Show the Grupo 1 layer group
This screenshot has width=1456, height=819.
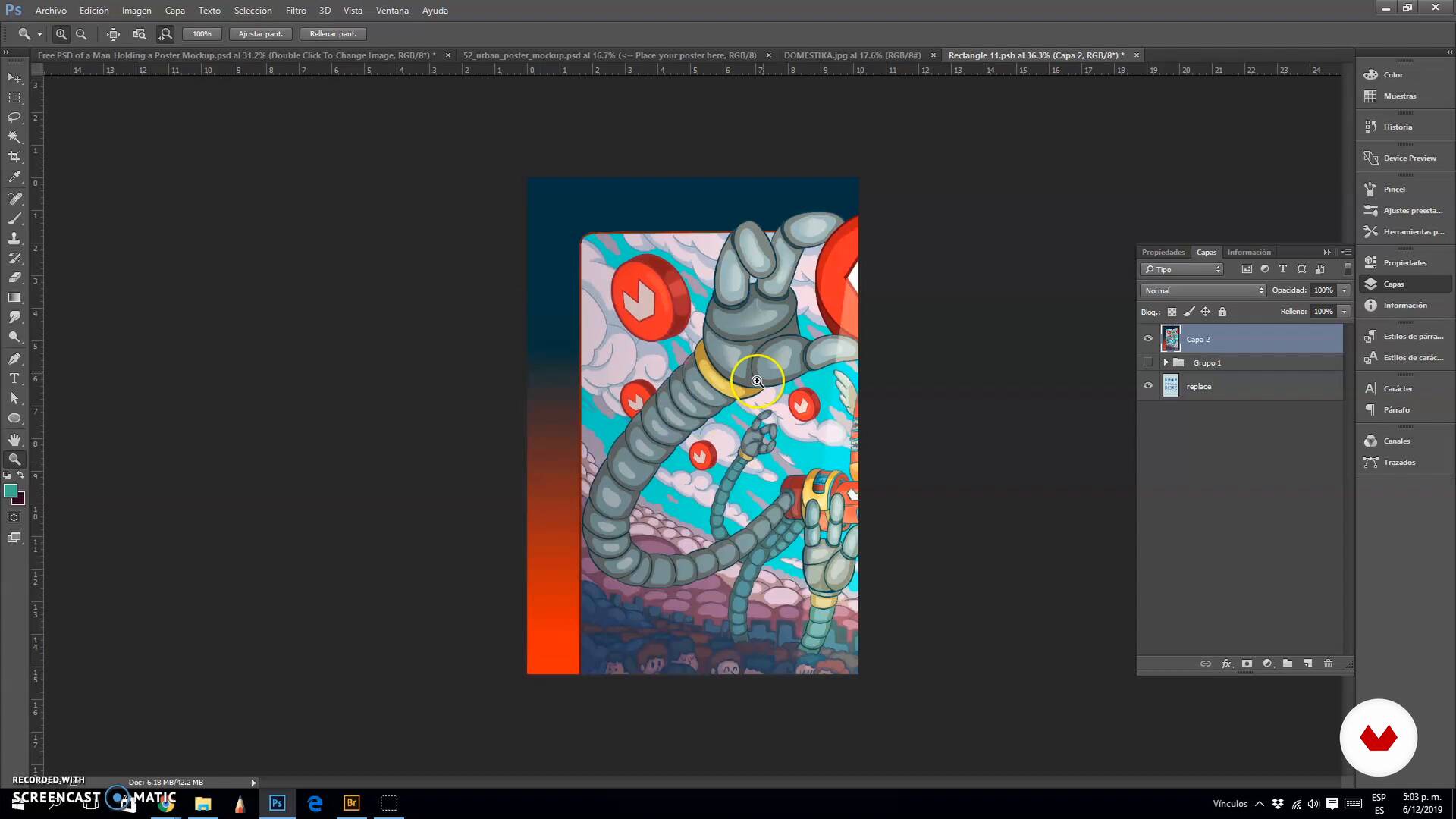1147,362
